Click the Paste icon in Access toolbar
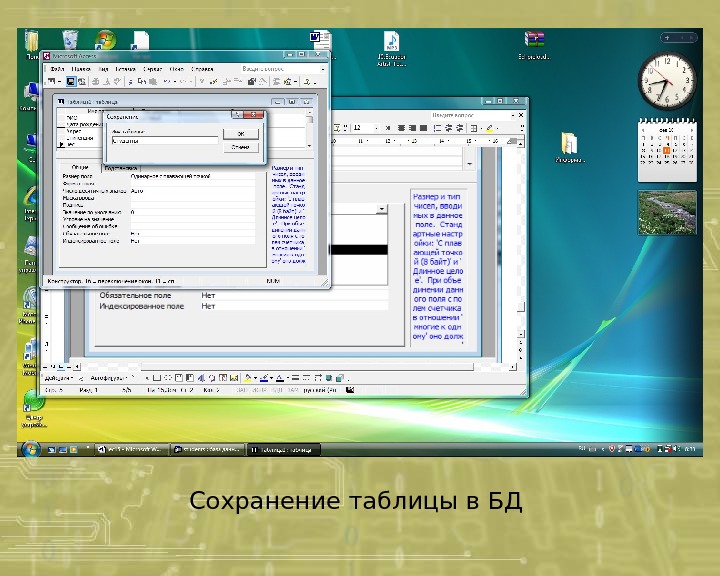 pos(153,82)
